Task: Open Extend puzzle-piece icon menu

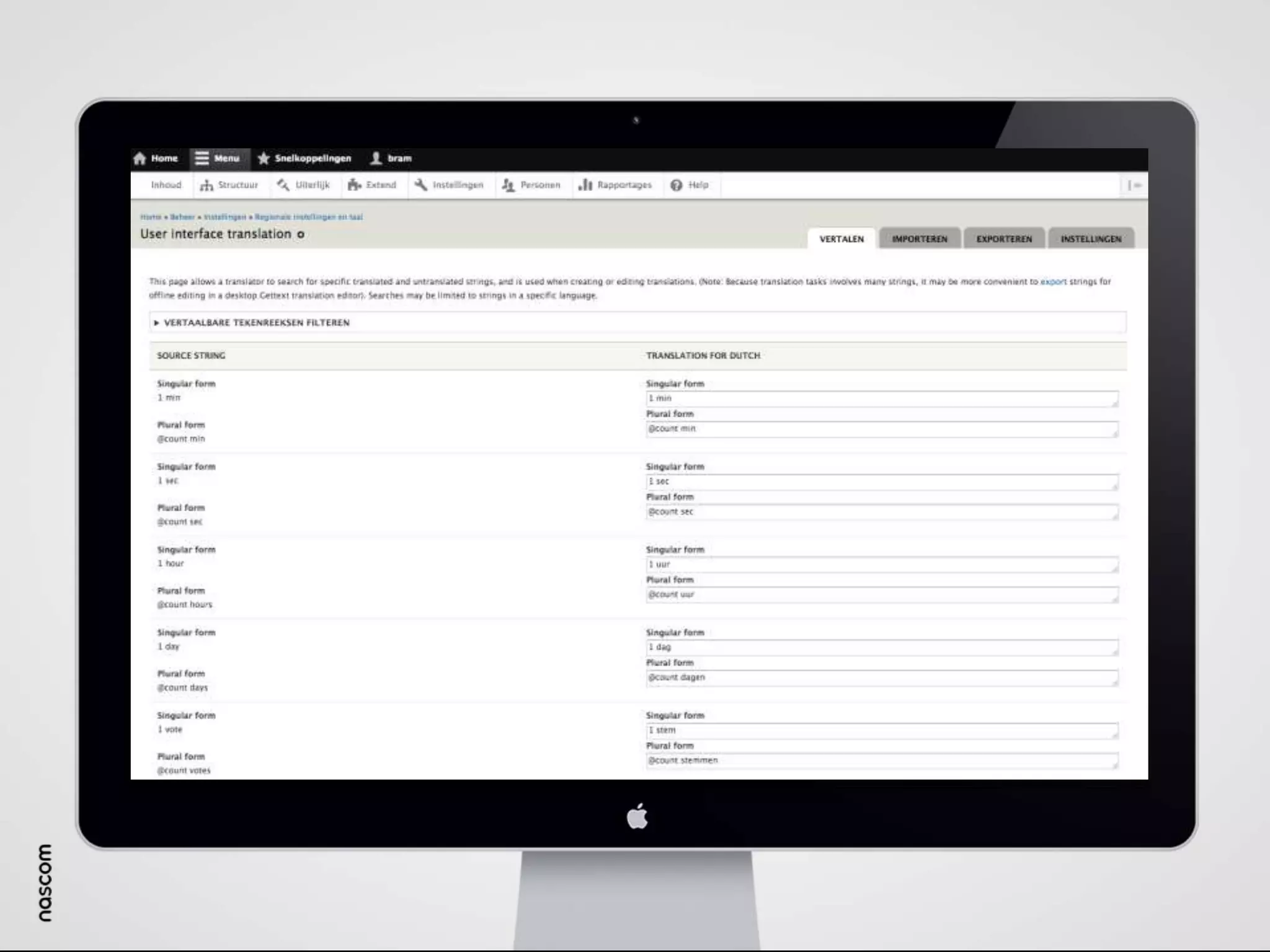Action: (x=354, y=185)
